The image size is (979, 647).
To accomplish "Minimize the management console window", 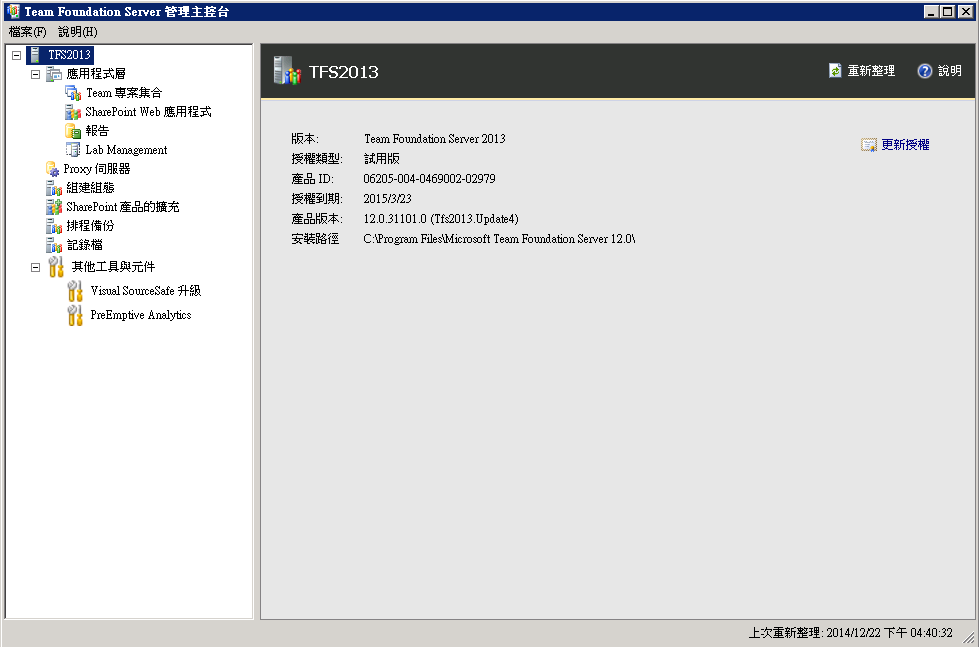I will pos(932,11).
